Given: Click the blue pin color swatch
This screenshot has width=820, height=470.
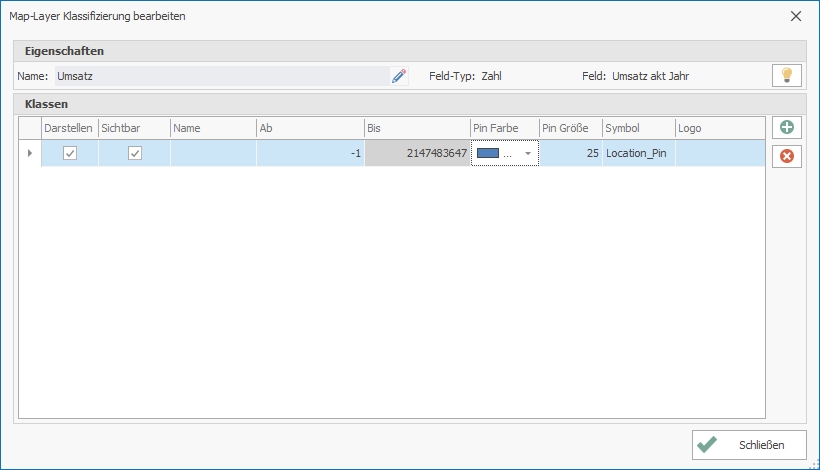Looking at the screenshot, I should tap(488, 153).
